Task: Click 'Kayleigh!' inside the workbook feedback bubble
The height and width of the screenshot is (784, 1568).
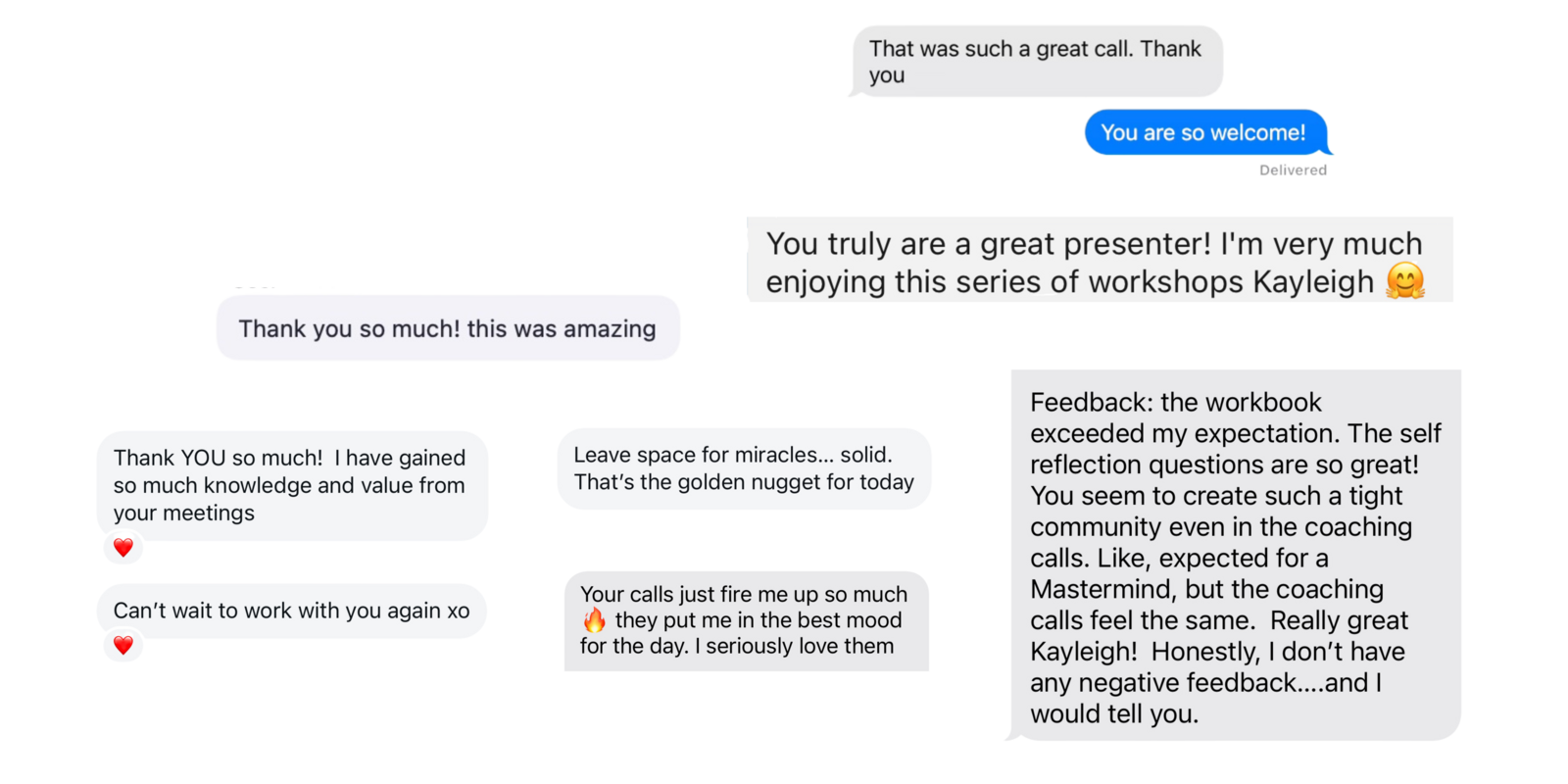Action: click(x=1084, y=652)
